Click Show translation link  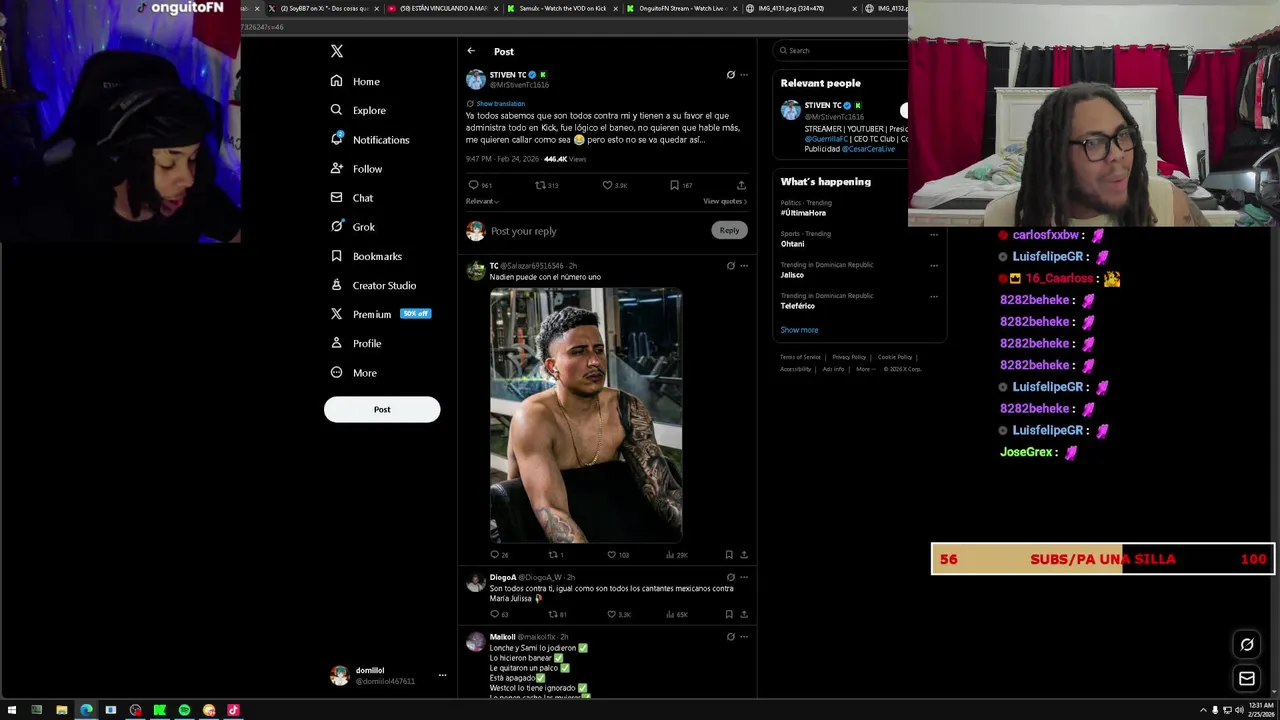[x=500, y=103]
